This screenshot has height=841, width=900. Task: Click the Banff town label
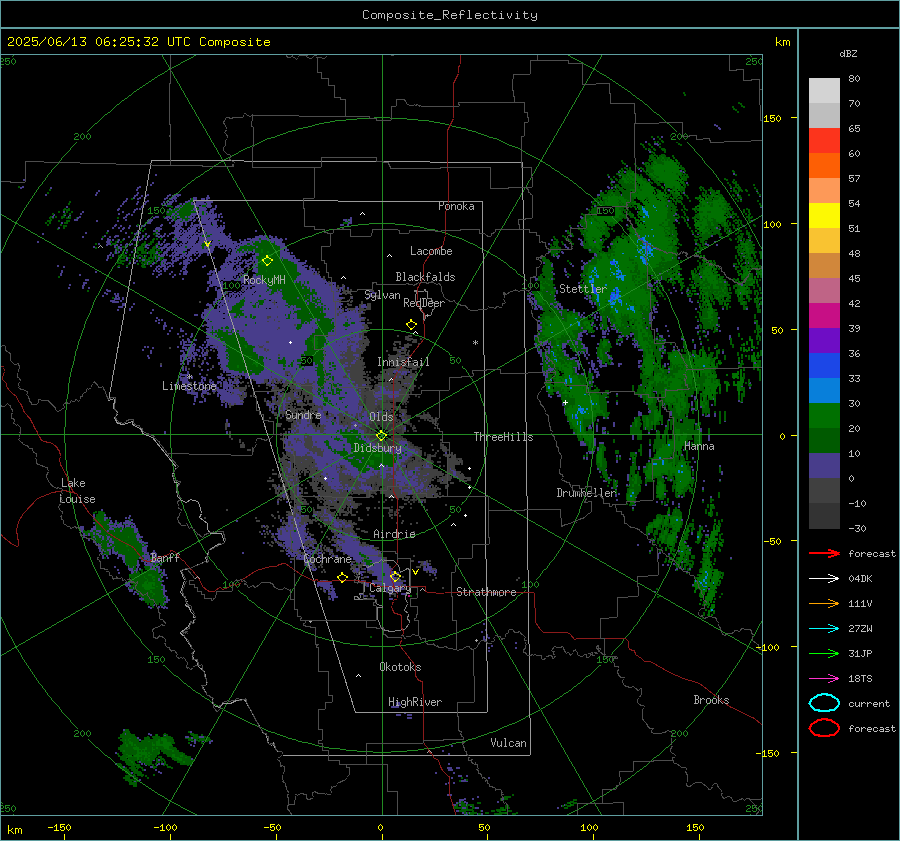[x=165, y=558]
